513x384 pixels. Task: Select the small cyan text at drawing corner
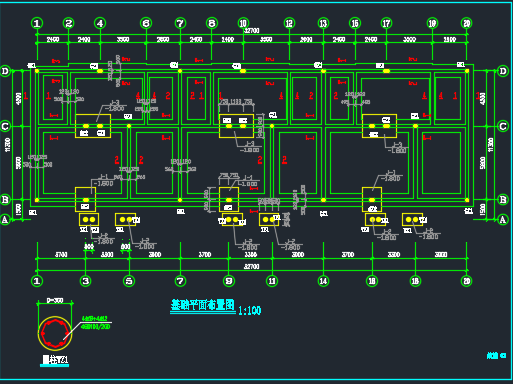[496, 356]
